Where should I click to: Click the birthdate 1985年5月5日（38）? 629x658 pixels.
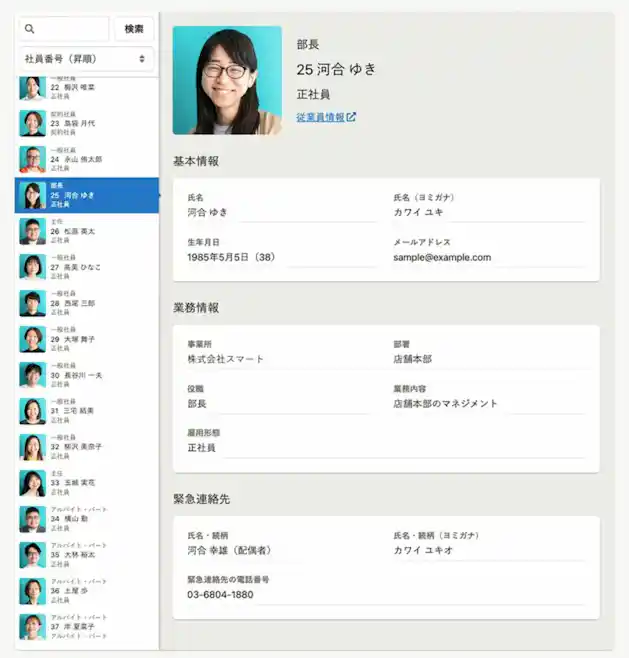(231, 257)
